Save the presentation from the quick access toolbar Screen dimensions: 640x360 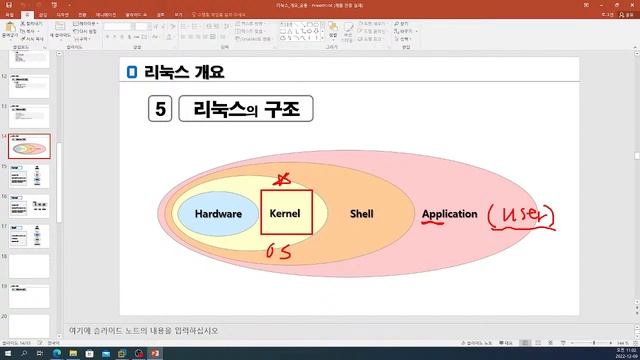click(9, 5)
